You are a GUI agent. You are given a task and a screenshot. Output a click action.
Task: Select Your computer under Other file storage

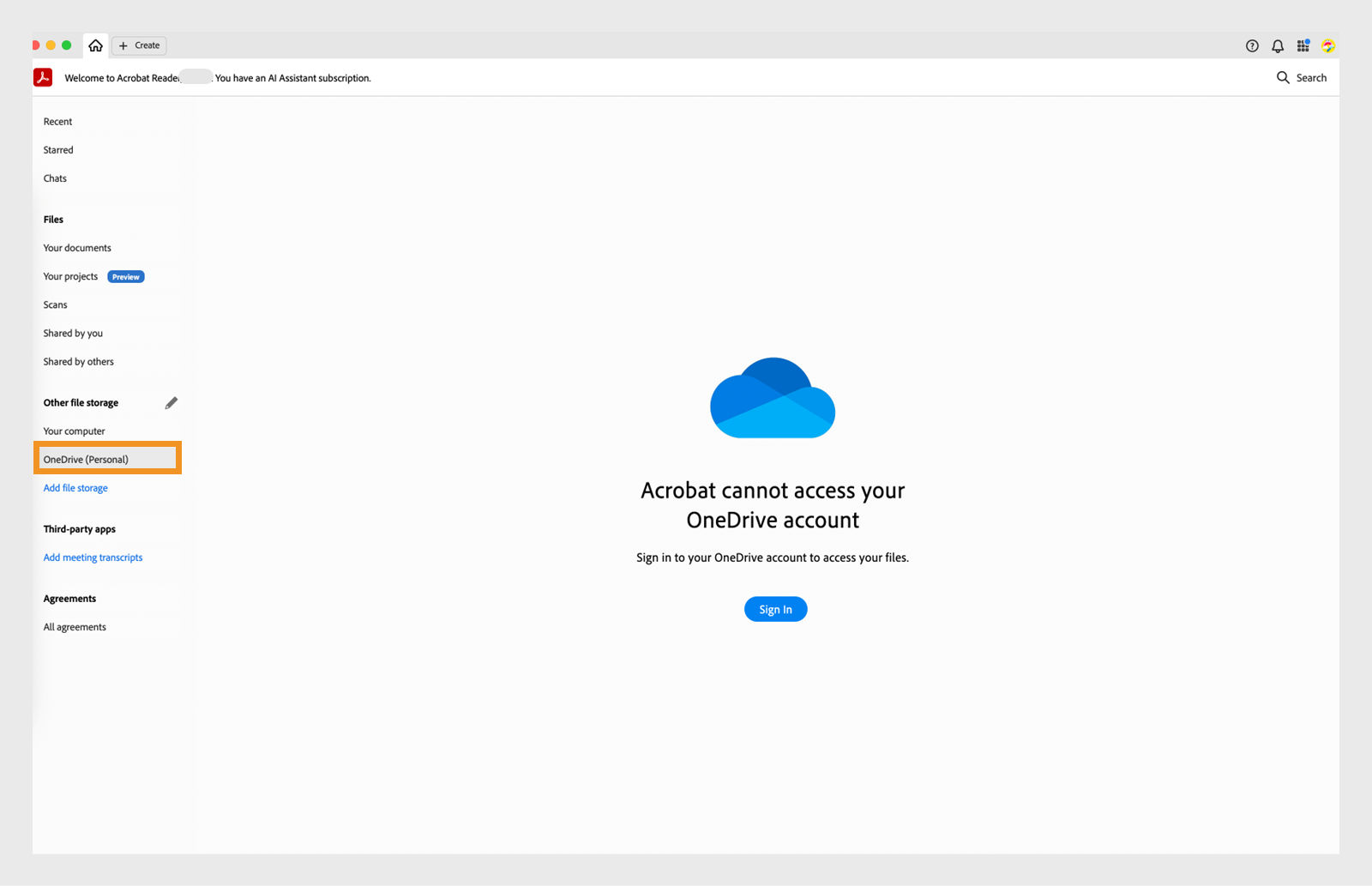tap(74, 431)
